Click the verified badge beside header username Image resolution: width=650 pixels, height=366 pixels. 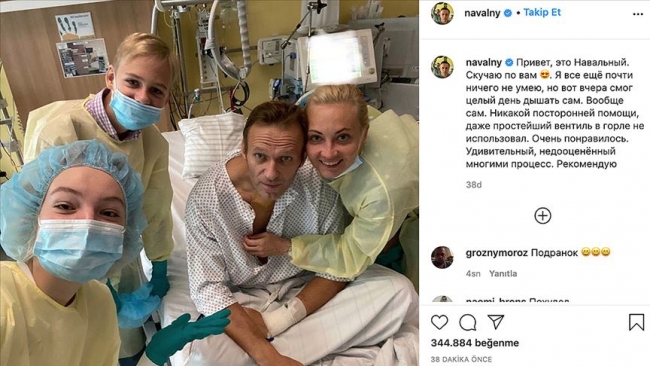pyautogui.click(x=507, y=13)
